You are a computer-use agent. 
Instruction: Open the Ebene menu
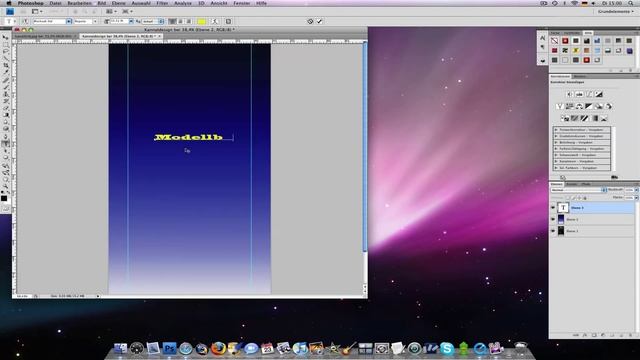(x=118, y=3)
